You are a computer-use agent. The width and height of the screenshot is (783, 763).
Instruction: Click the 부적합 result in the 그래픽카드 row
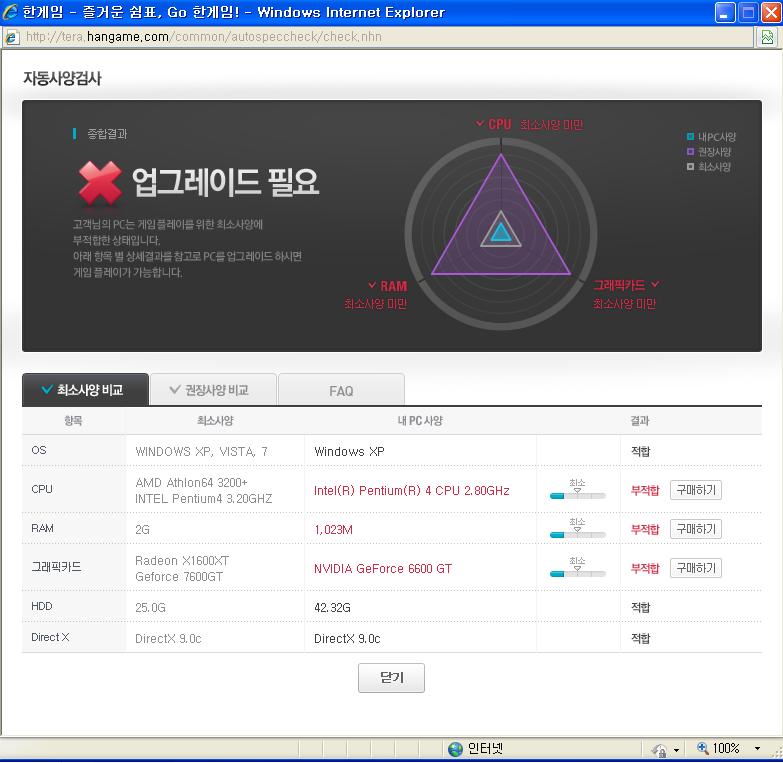645,568
